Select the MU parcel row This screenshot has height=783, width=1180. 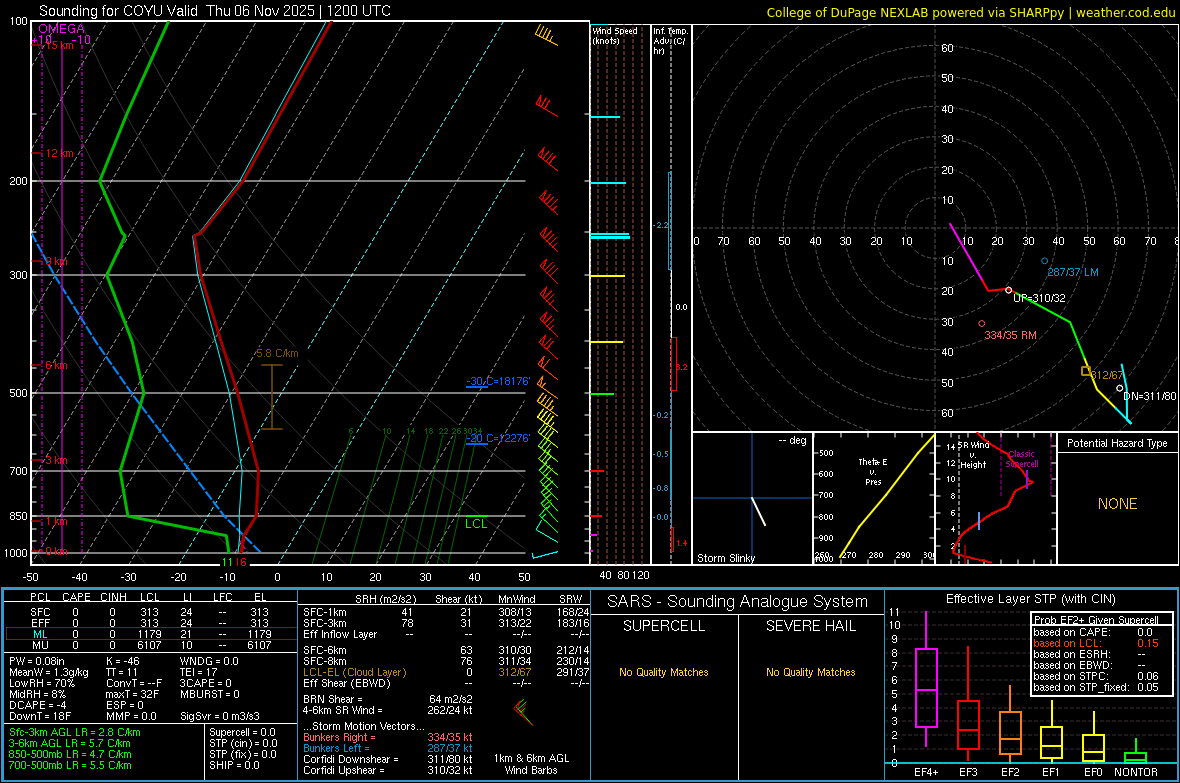pyautogui.click(x=149, y=645)
